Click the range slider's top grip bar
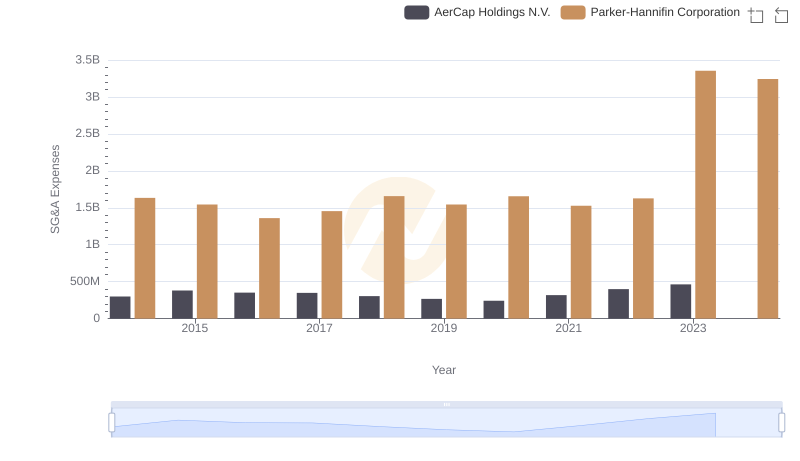800x461 pixels. click(446, 404)
